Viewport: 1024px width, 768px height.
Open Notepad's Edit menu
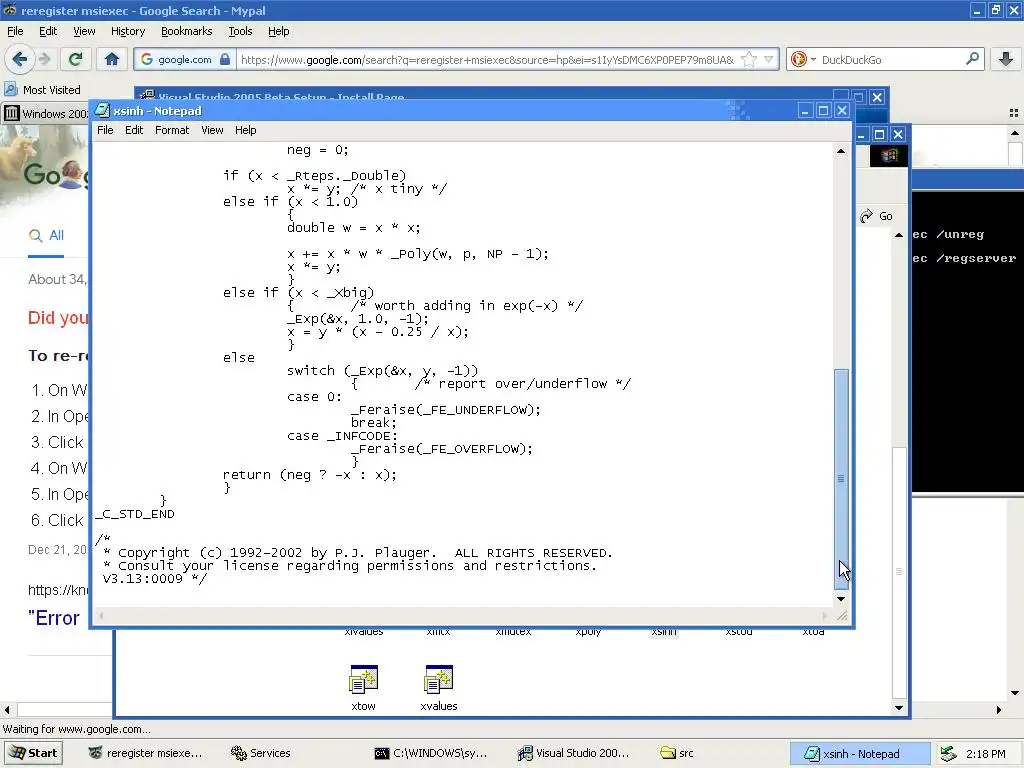point(134,130)
